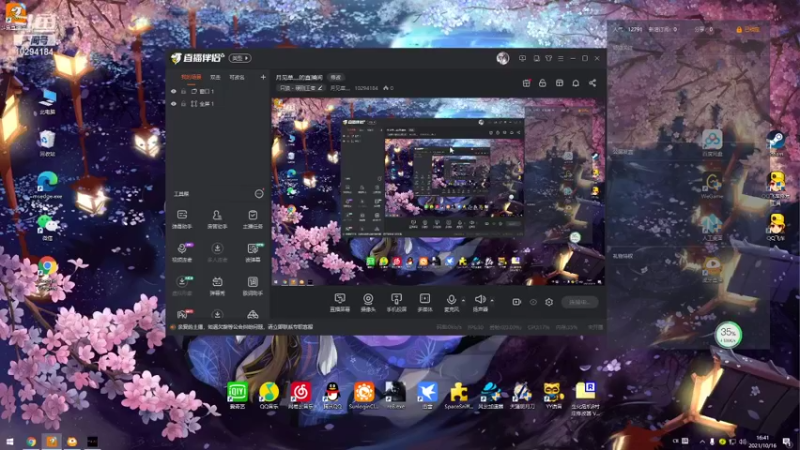Open NetEase Cloud Music shortcut

pyautogui.click(x=301, y=395)
